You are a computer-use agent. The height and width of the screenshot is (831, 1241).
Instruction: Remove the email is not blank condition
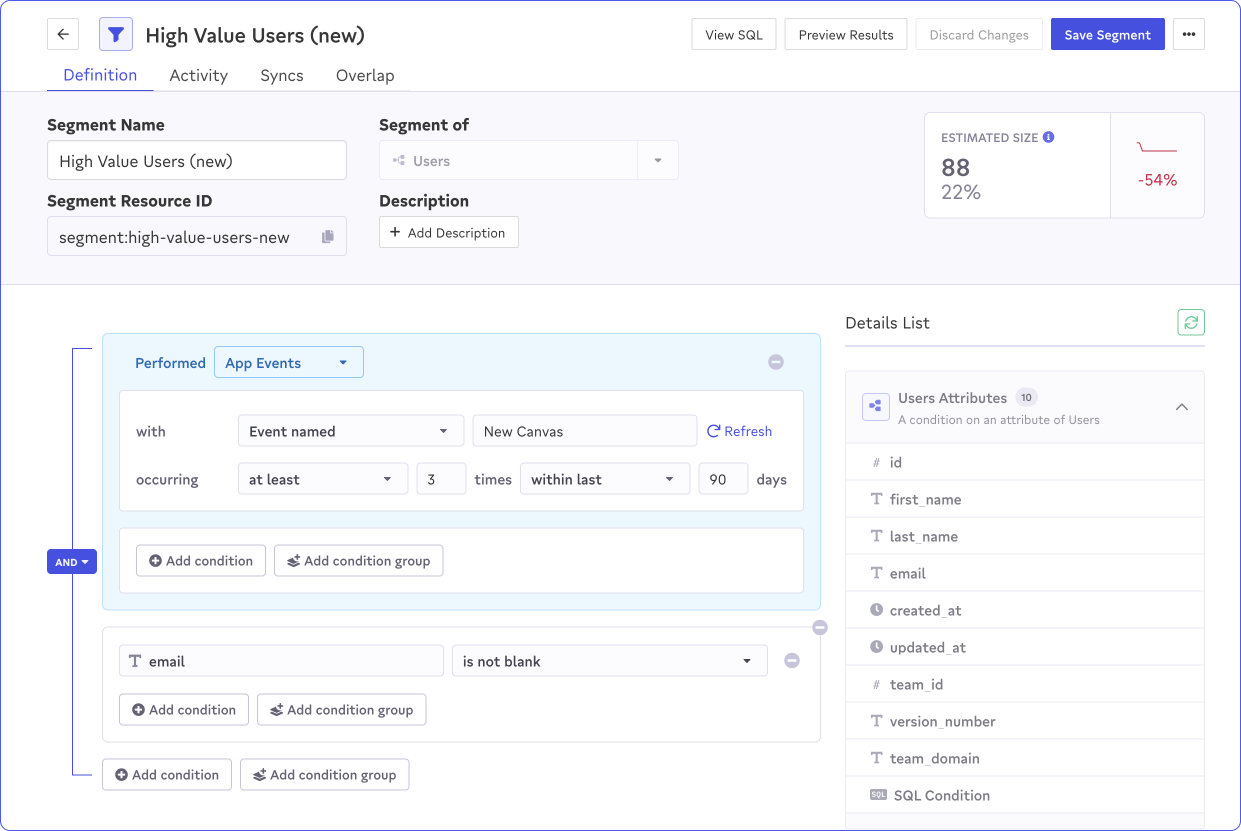791,661
